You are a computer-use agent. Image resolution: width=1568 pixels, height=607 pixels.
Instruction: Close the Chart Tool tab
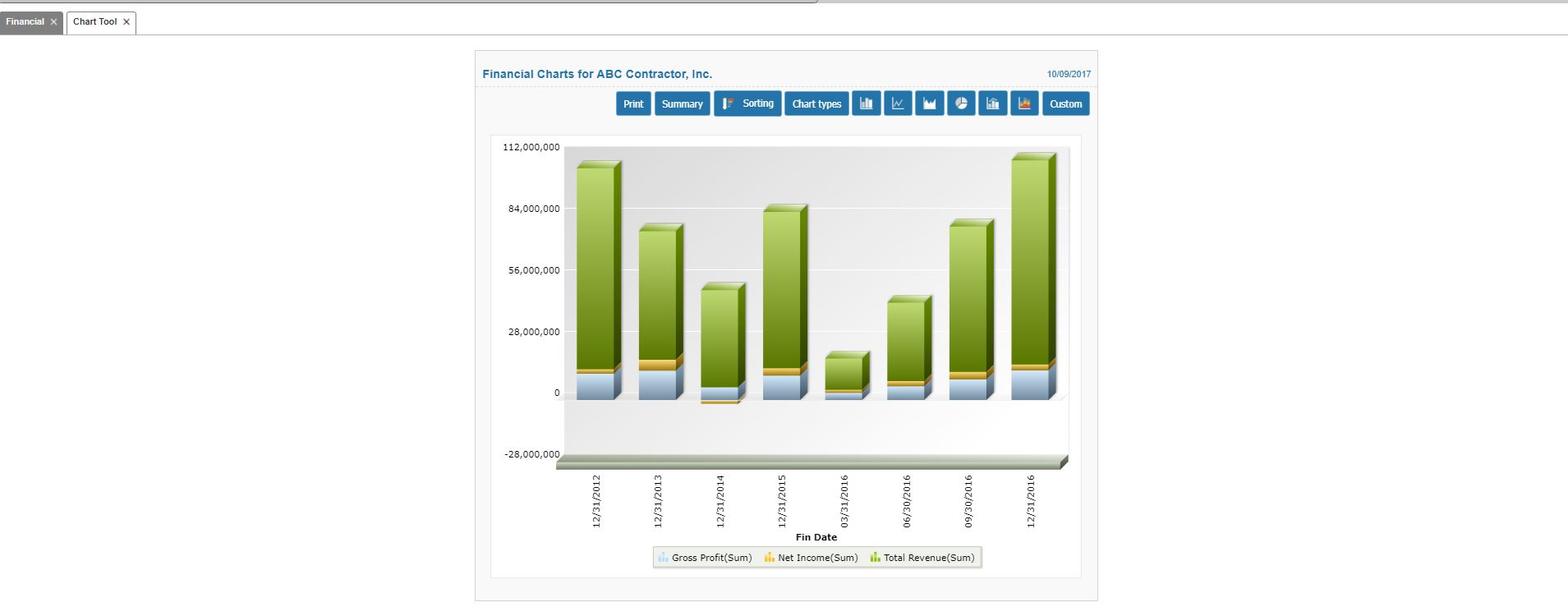126,22
